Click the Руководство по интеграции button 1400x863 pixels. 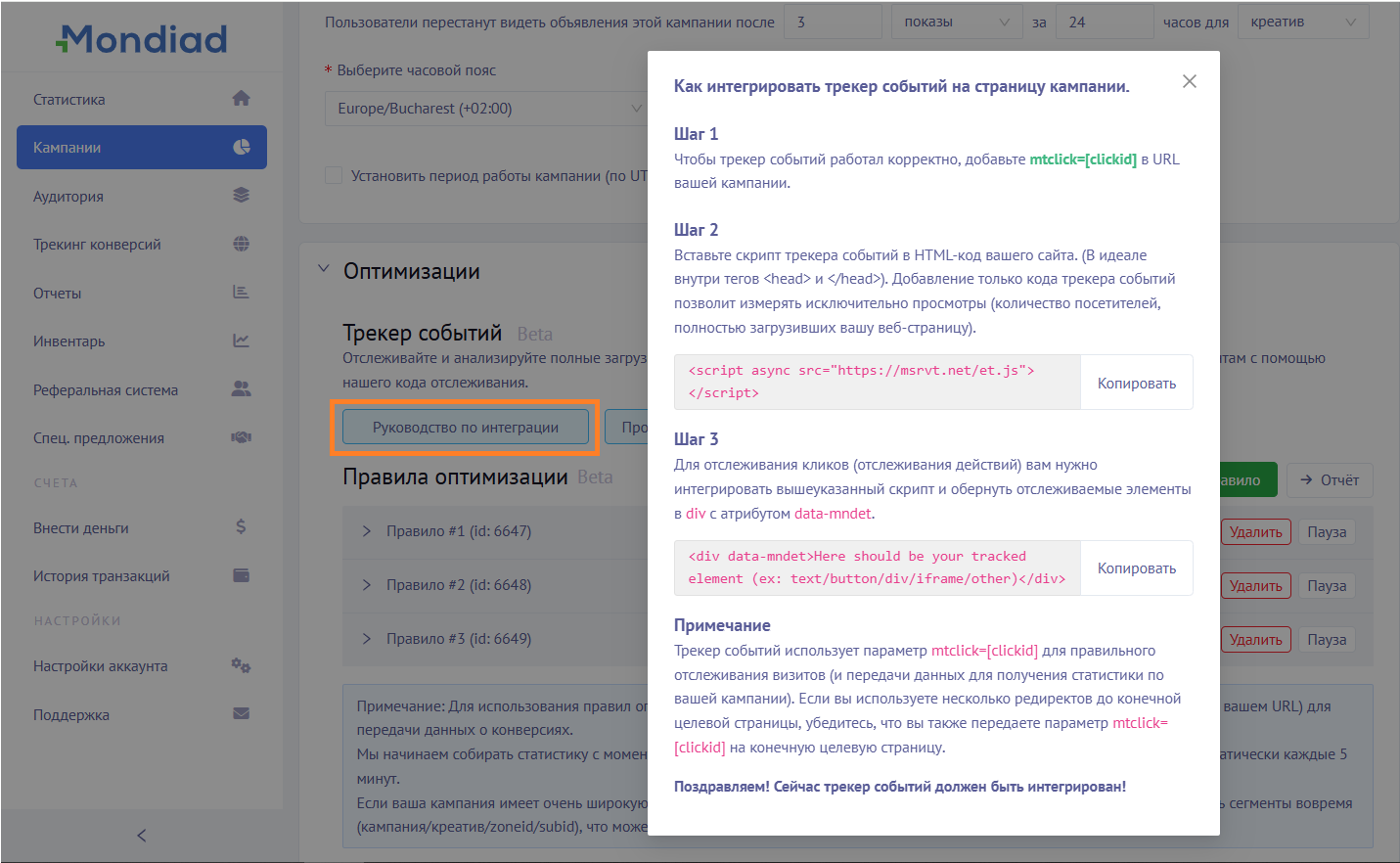pos(465,428)
